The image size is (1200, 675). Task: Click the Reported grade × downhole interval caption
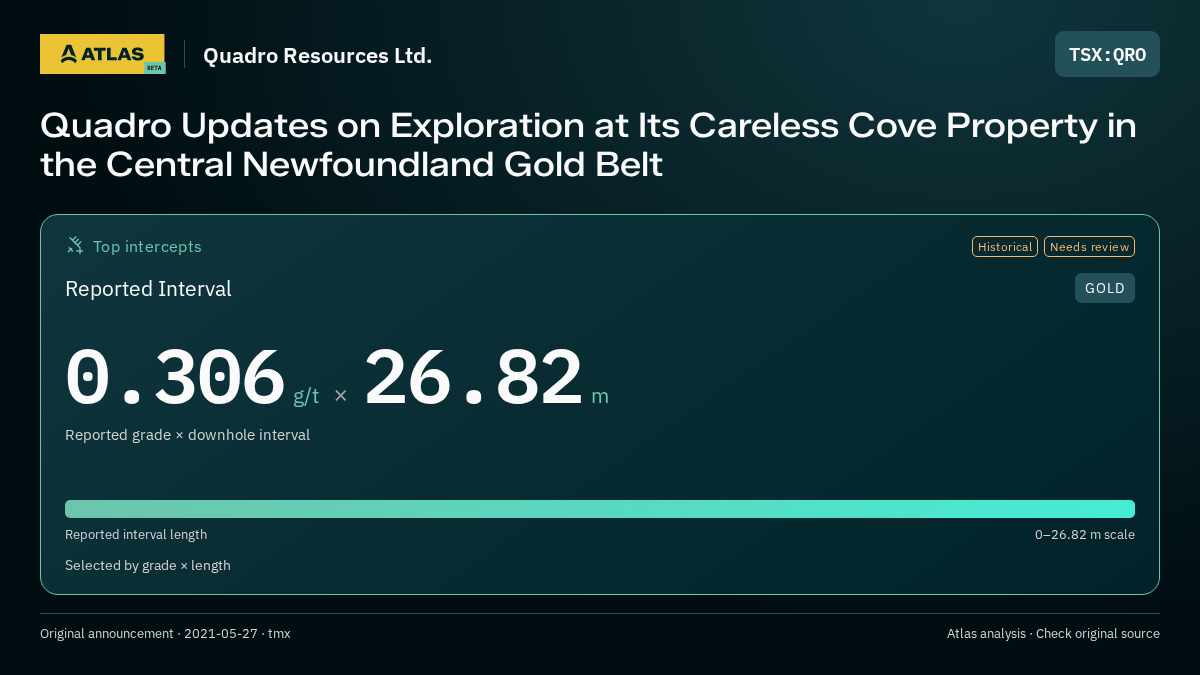(x=187, y=435)
